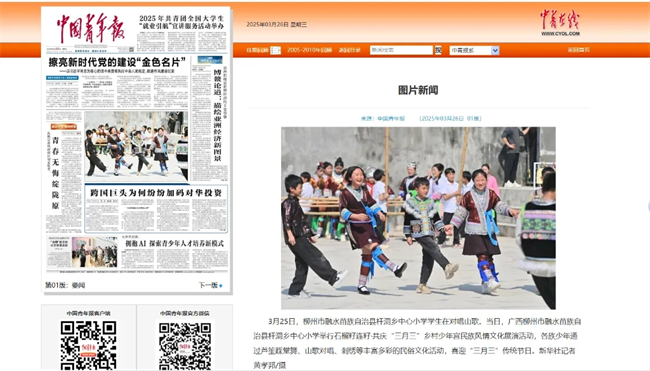Click the return-to-homepage link on orange bar
This screenshot has width=650, height=371.
coord(578,50)
